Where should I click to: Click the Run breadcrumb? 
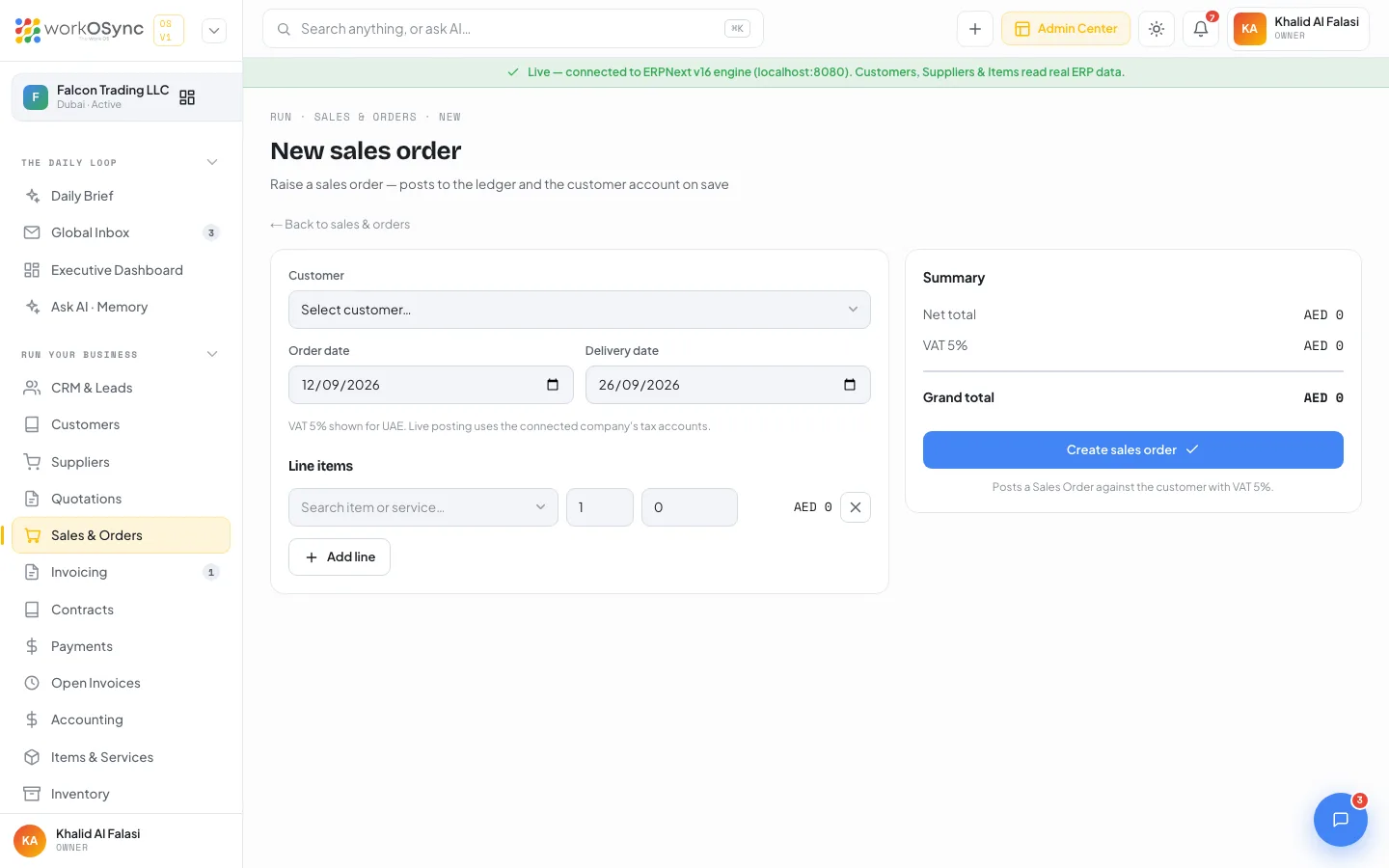click(281, 117)
